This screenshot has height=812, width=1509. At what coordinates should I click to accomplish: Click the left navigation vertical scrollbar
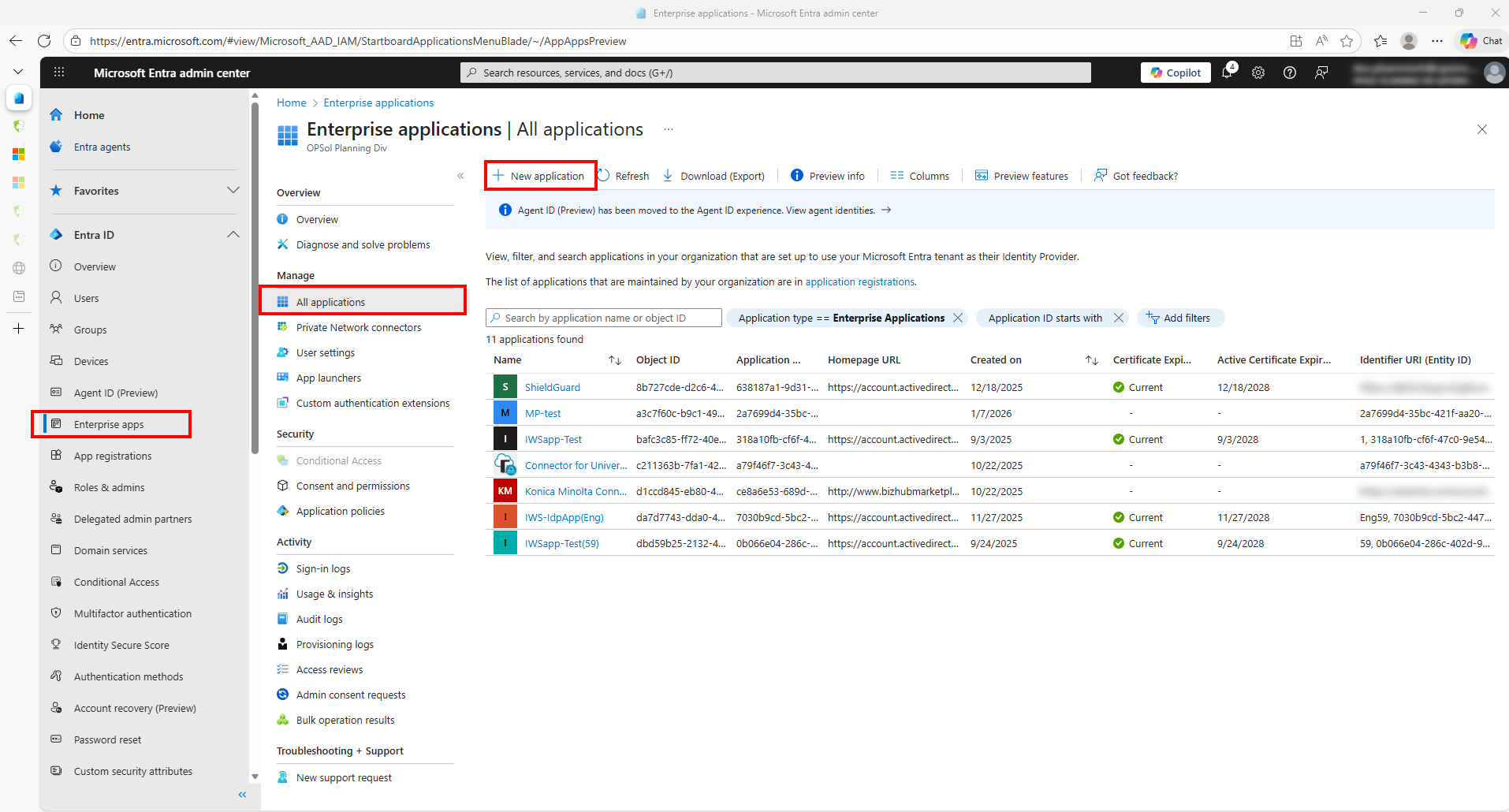pyautogui.click(x=255, y=276)
